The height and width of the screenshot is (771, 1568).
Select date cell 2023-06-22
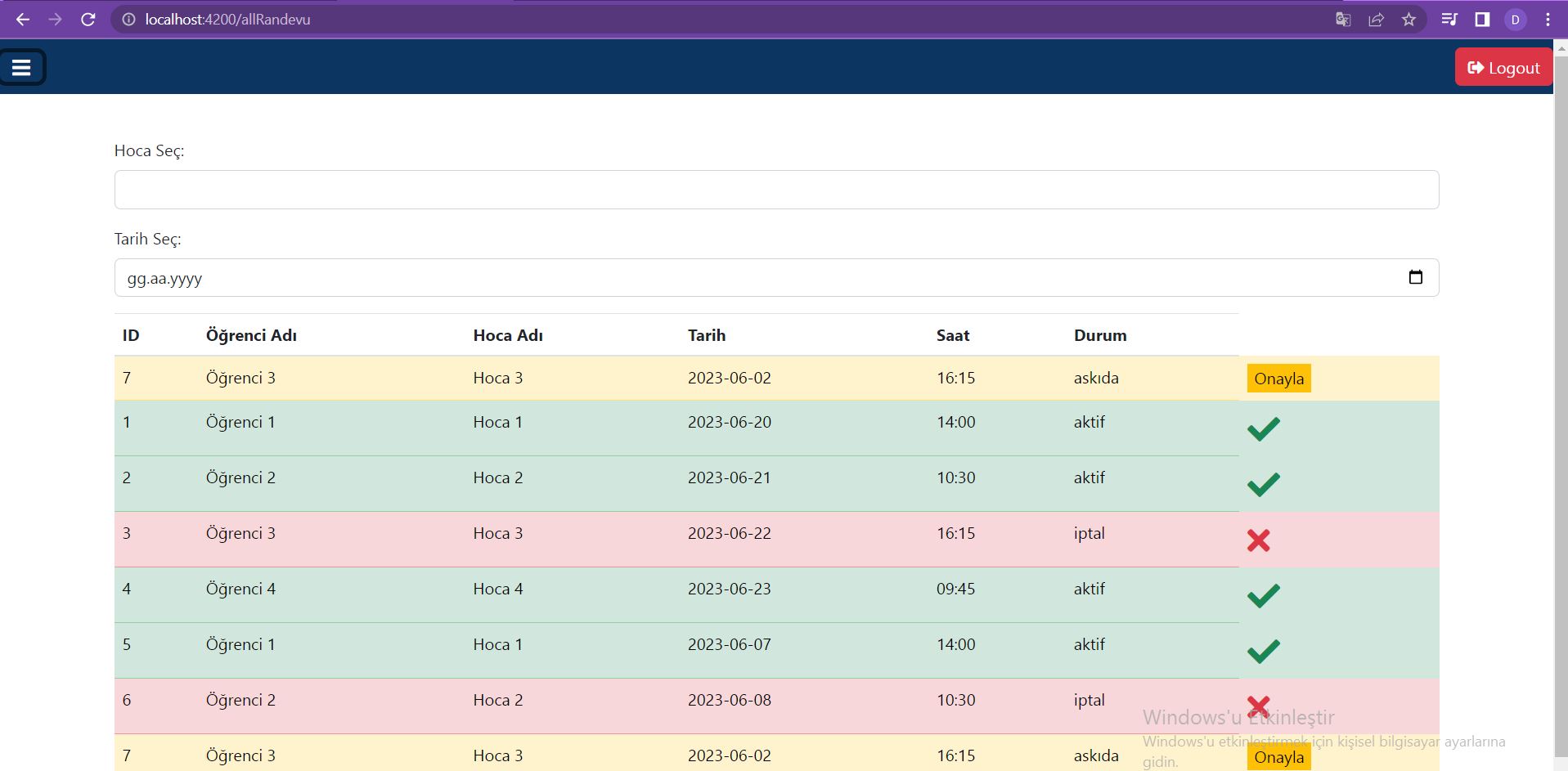730,533
